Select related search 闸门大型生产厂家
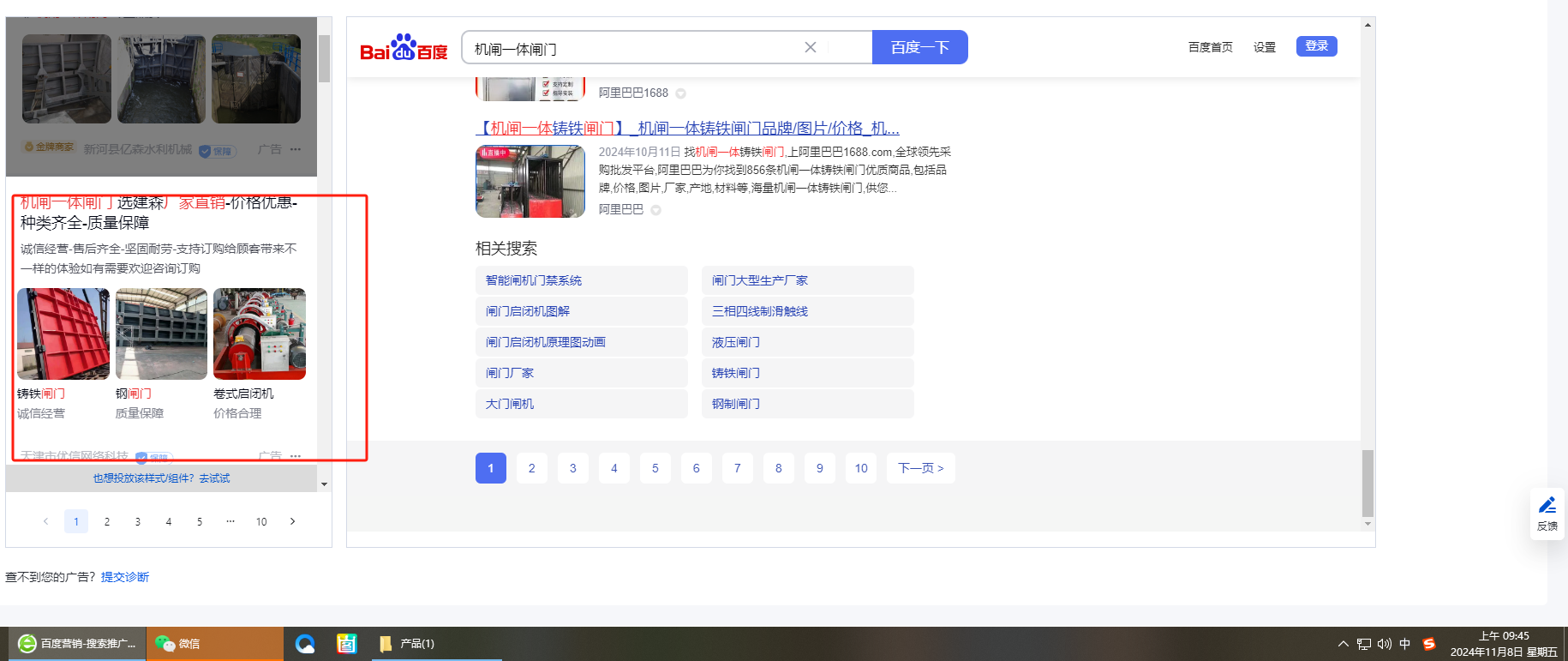Viewport: 1568px width, 661px height. (x=808, y=280)
